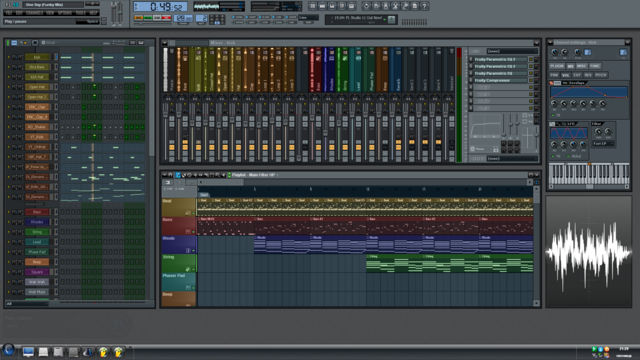Toggle the Kick channel selector light

point(56,57)
